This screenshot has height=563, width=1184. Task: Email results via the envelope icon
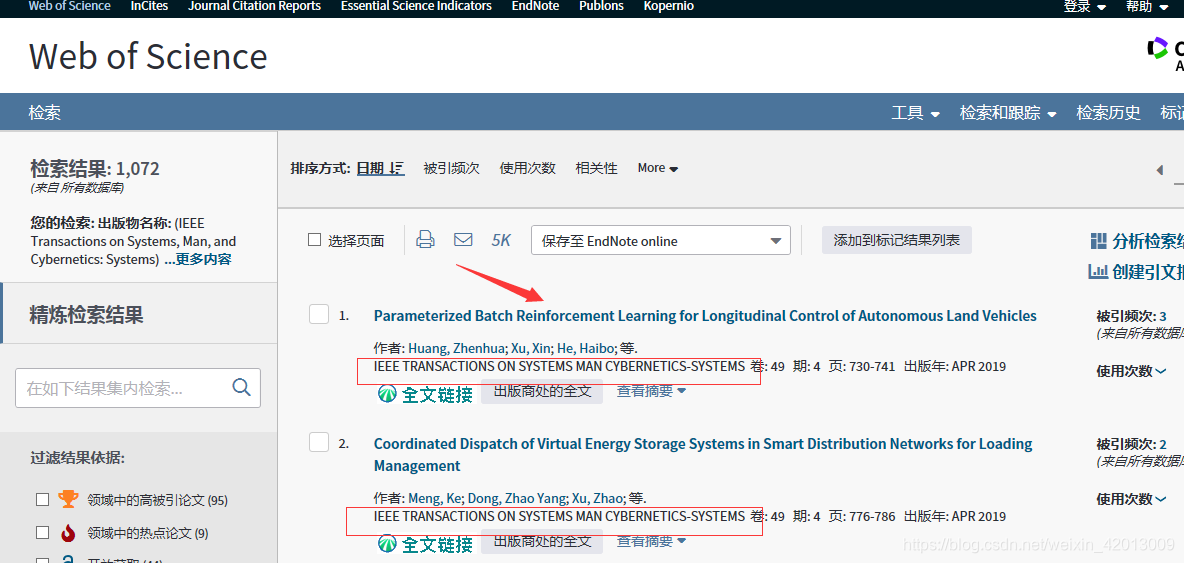[463, 240]
